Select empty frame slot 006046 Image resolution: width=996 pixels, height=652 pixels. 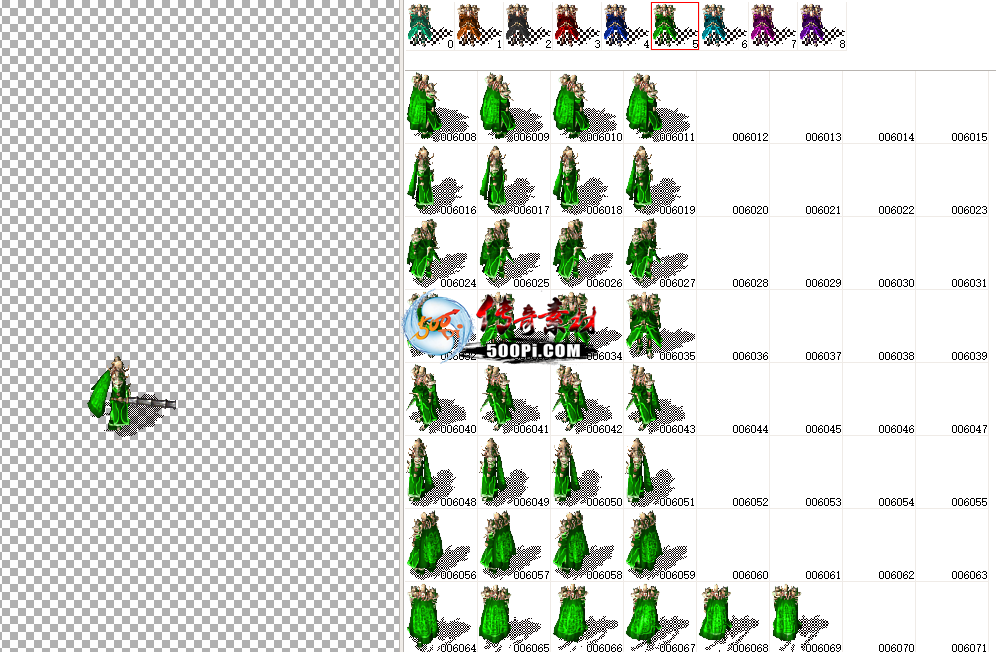(x=879, y=399)
